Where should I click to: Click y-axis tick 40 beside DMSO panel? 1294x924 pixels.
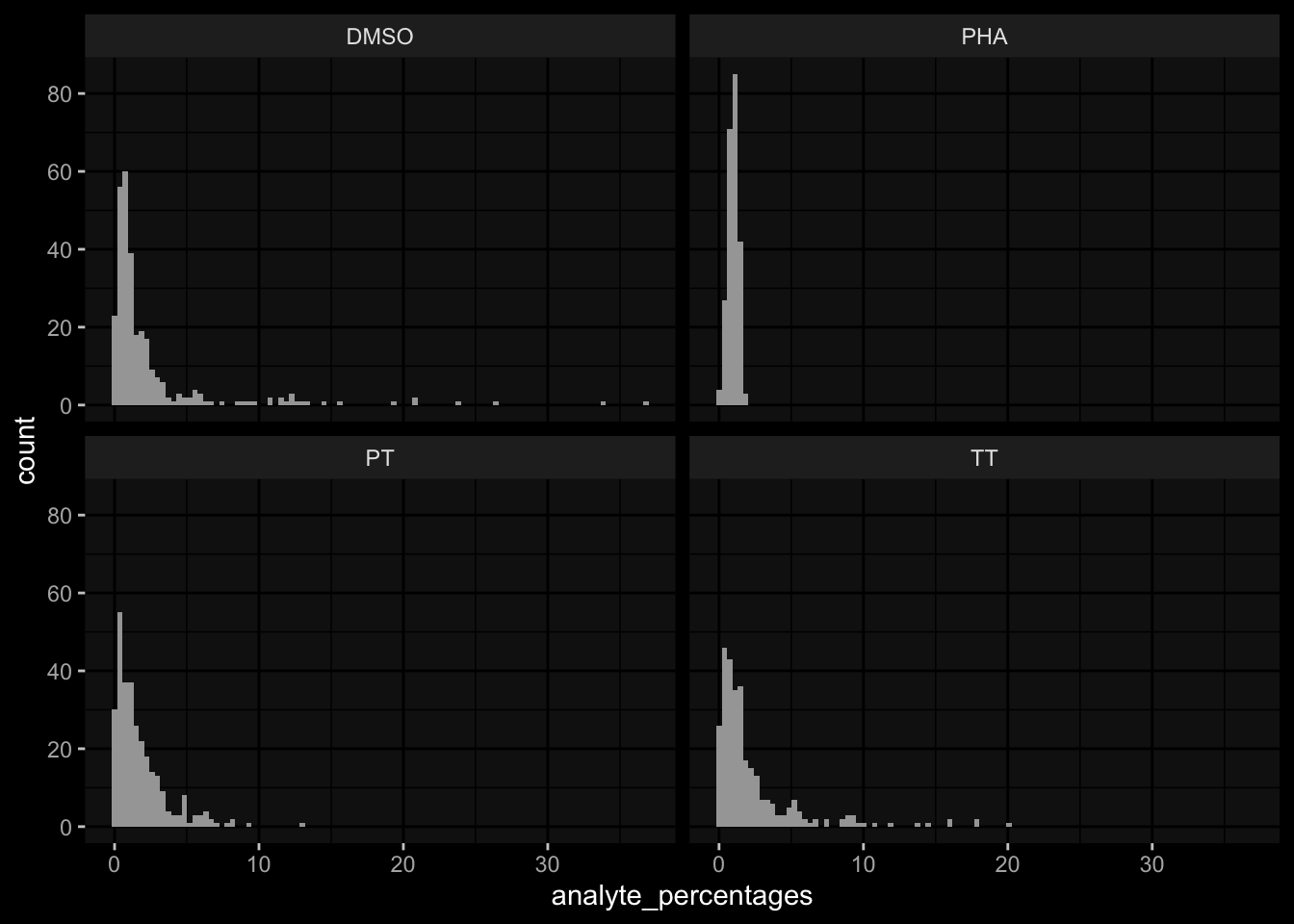60,249
